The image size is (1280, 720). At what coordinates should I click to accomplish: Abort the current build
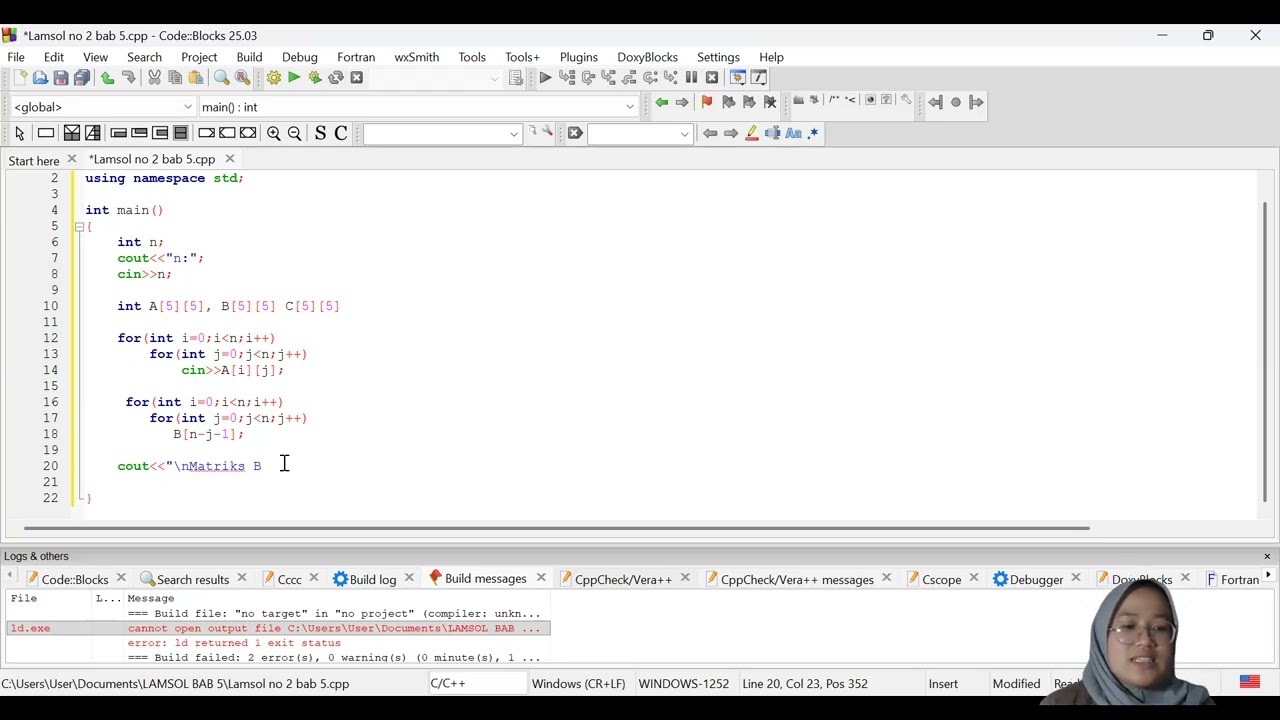coord(357,78)
